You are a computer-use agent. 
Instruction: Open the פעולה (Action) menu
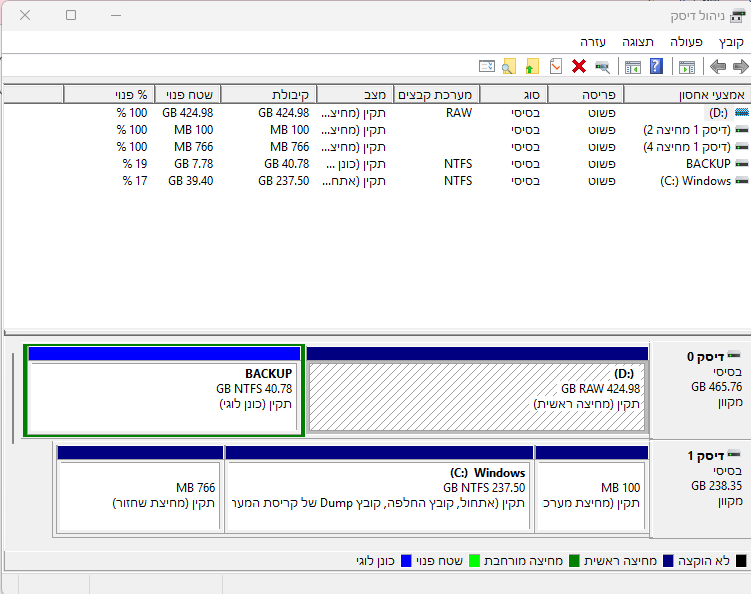686,42
